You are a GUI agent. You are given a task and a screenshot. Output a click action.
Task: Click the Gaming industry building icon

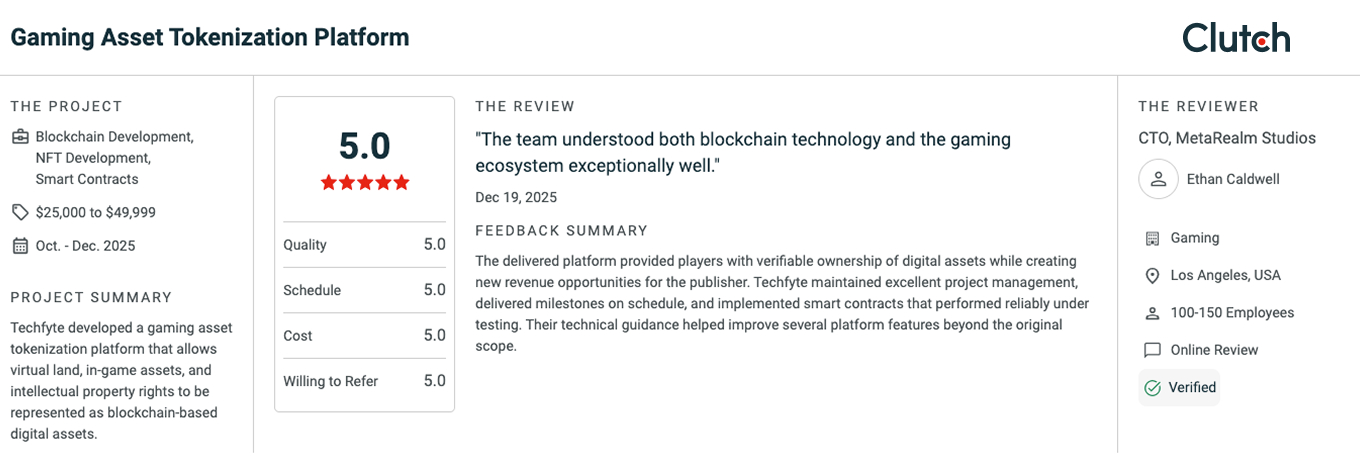tap(1152, 238)
